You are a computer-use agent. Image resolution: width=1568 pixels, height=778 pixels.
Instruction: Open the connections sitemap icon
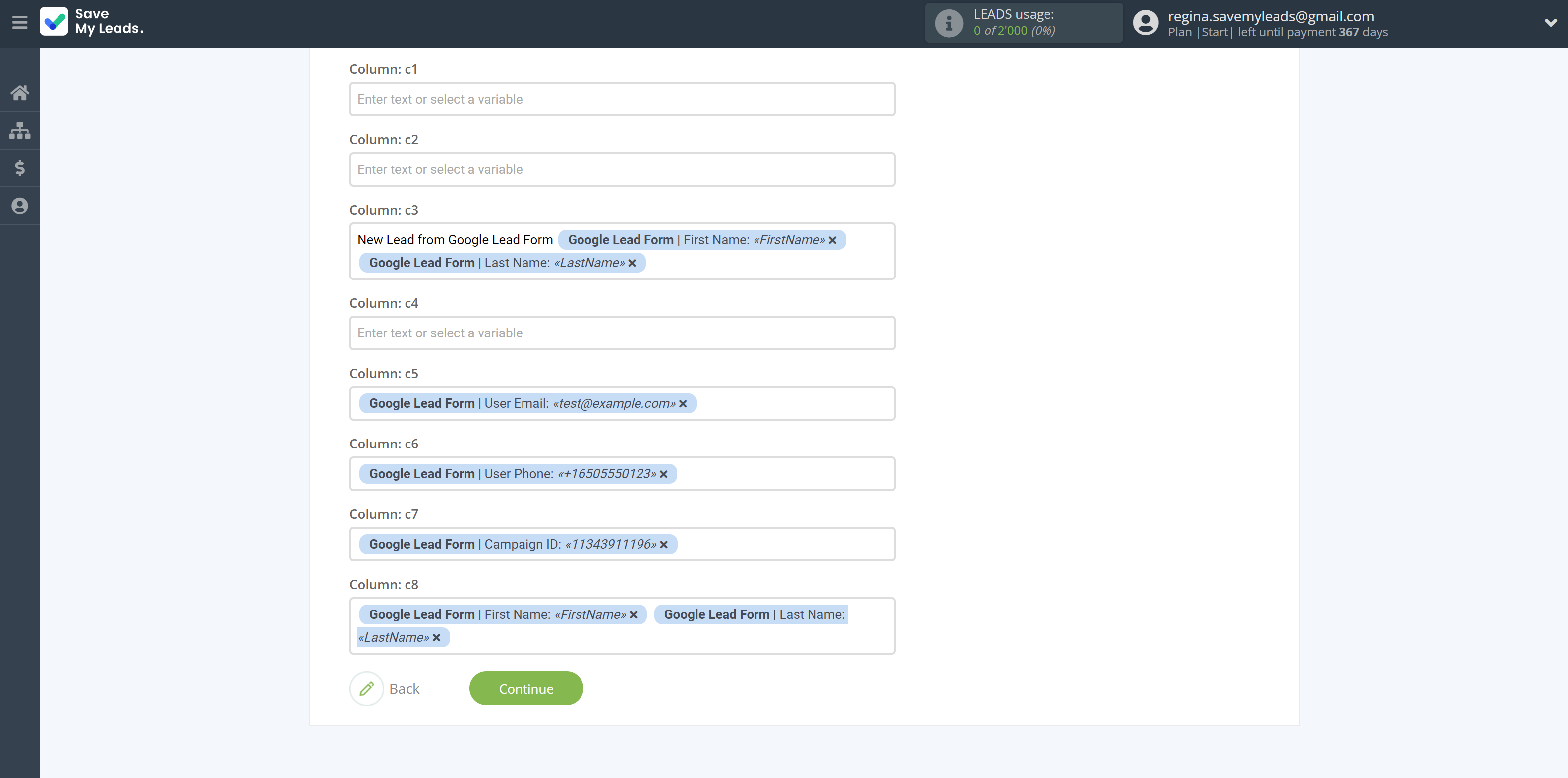[19, 130]
